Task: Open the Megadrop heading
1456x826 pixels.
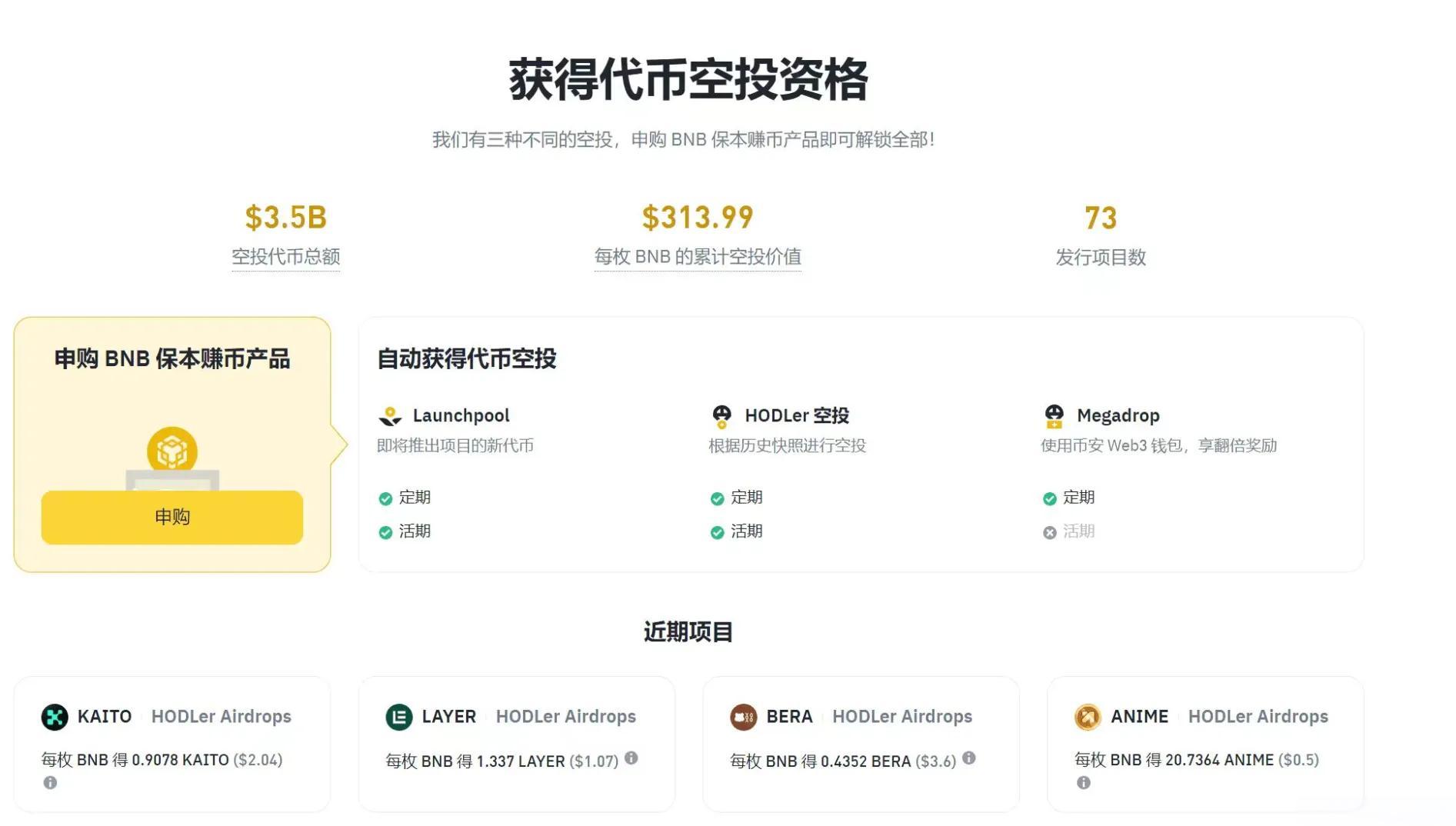Action: click(1118, 416)
